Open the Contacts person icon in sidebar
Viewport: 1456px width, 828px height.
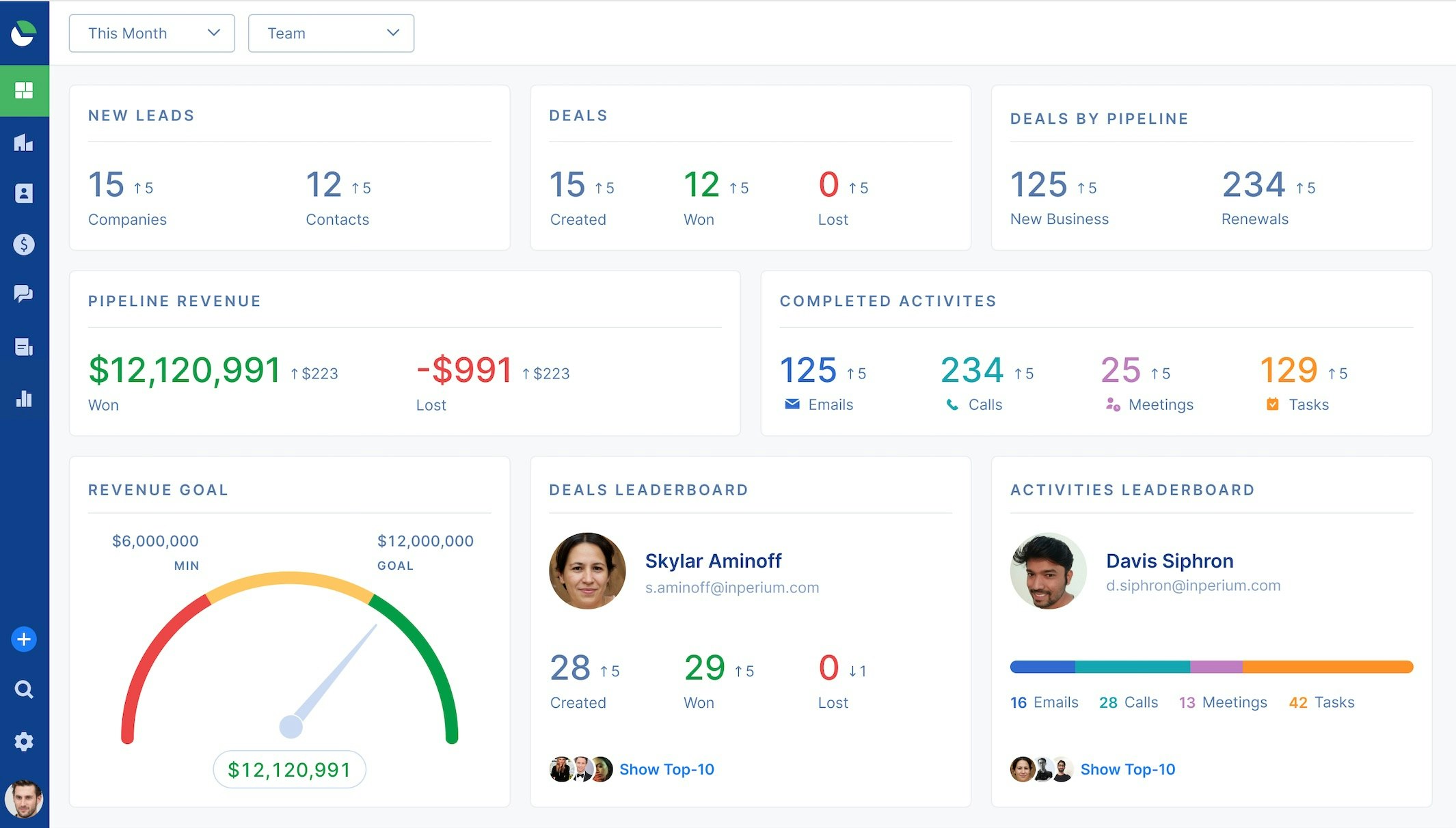24,193
